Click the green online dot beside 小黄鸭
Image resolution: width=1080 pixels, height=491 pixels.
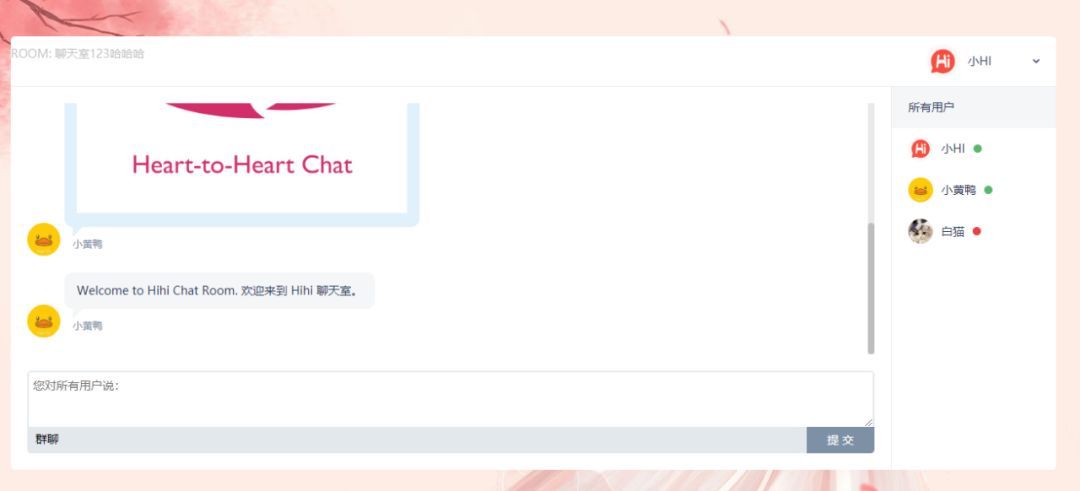tap(988, 190)
